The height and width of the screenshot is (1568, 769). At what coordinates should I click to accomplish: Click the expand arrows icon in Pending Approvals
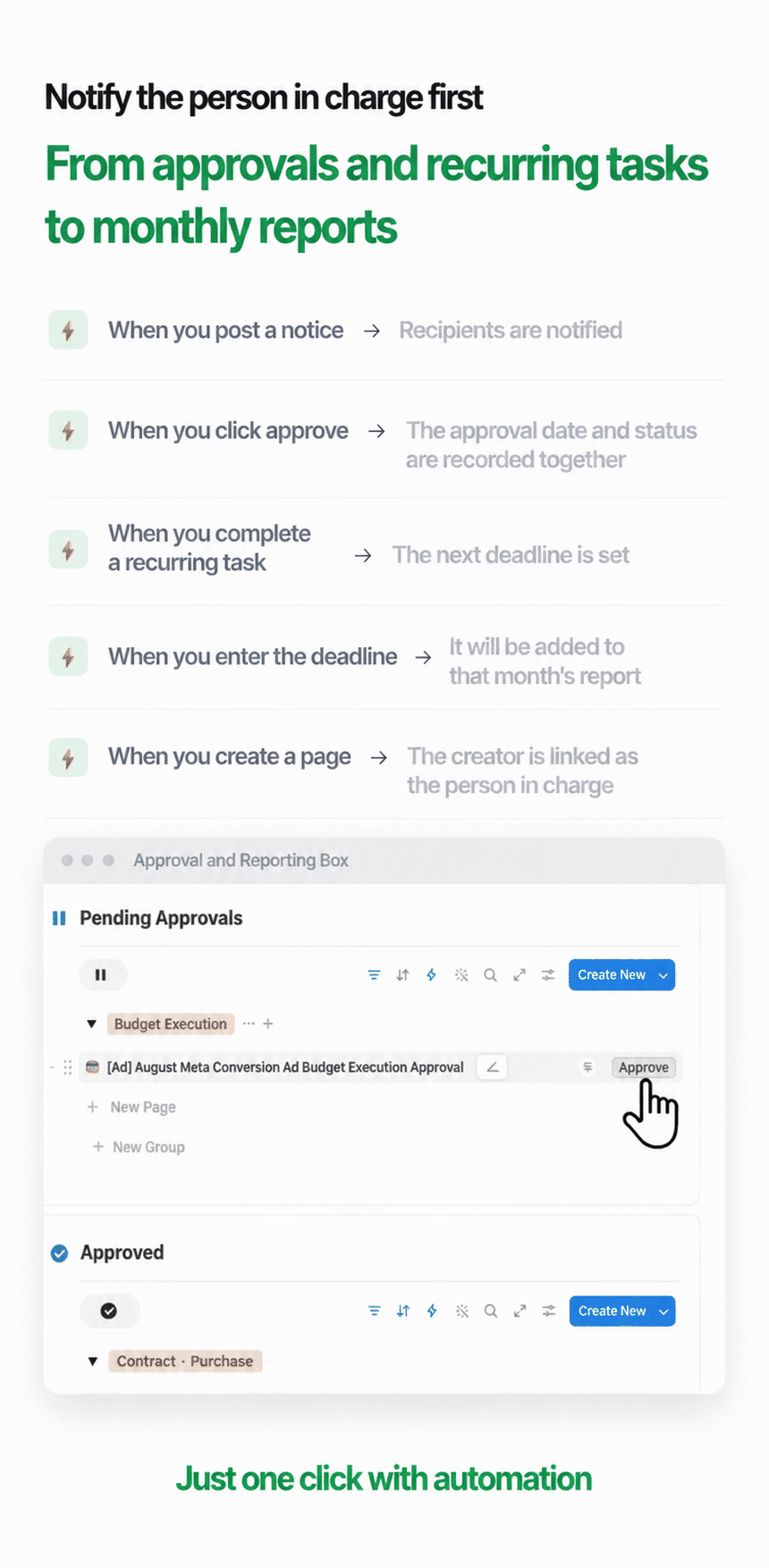(520, 974)
